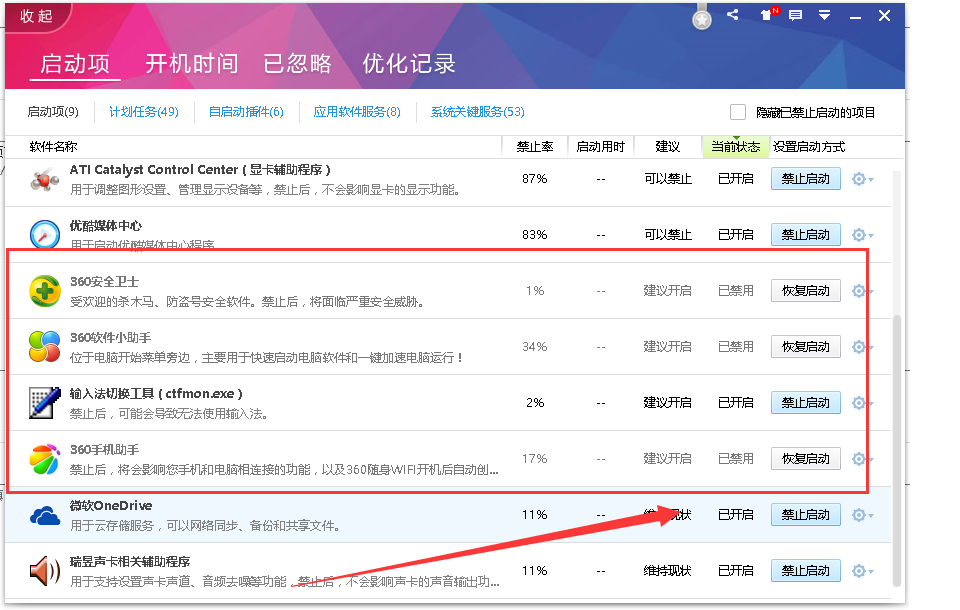
Task: Click the 输入法切换工具 ctfmon icon
Action: point(45,403)
